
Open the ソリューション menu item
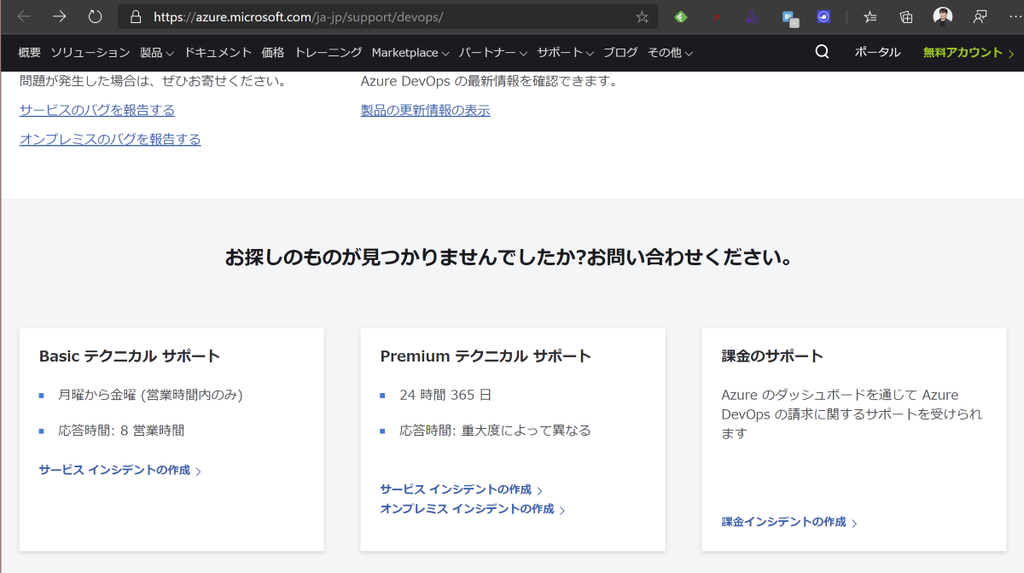pos(90,52)
